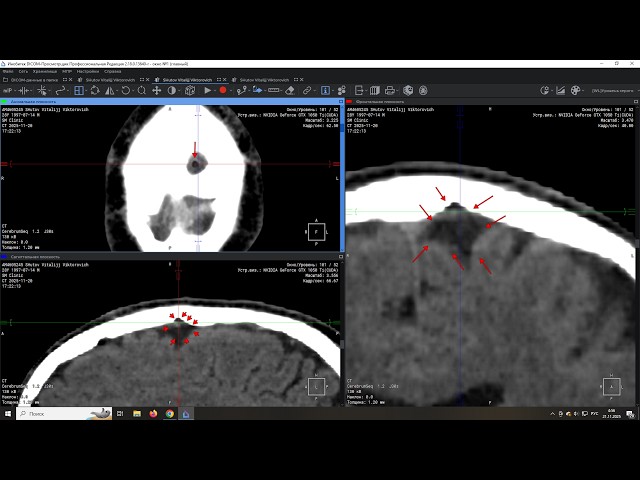
Task: Switch to the last Sikutov Vitalij tab
Action: [264, 80]
